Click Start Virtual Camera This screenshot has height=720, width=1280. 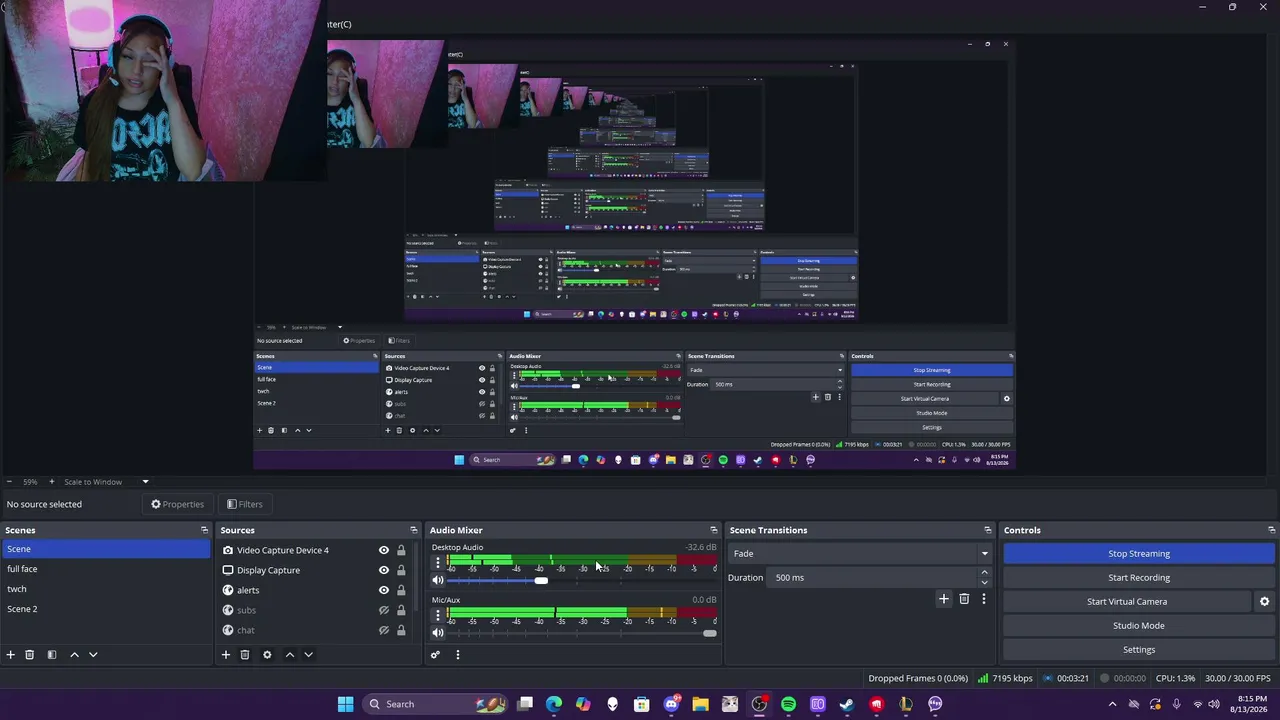[1127, 602]
